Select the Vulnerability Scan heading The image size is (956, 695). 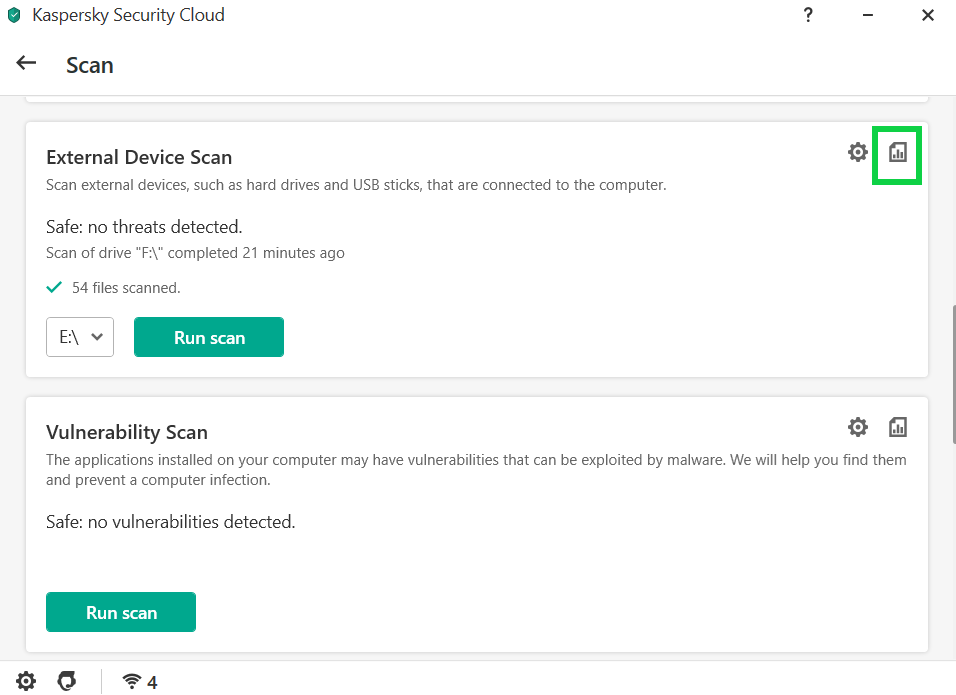coord(127,432)
